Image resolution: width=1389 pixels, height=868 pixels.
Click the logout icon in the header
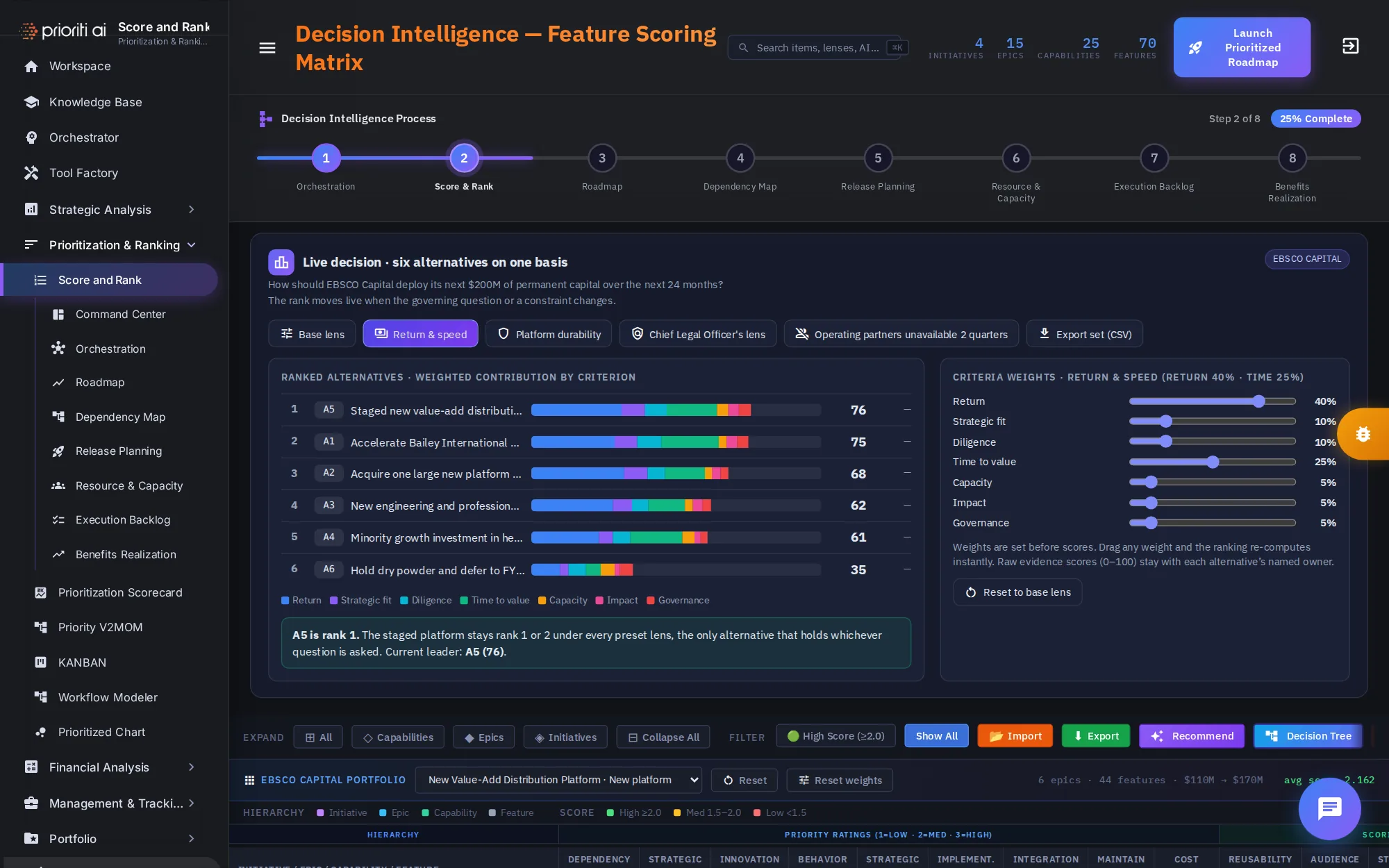pyautogui.click(x=1350, y=47)
